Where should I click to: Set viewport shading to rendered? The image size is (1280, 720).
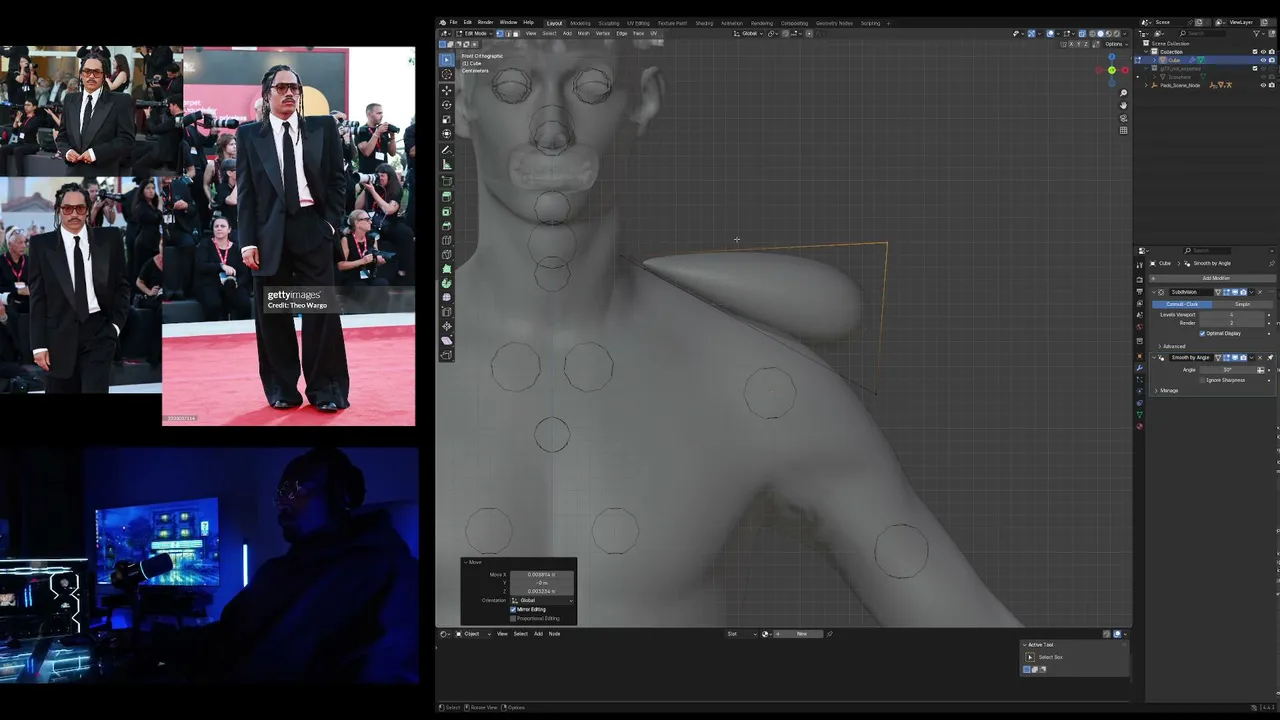(1116, 33)
